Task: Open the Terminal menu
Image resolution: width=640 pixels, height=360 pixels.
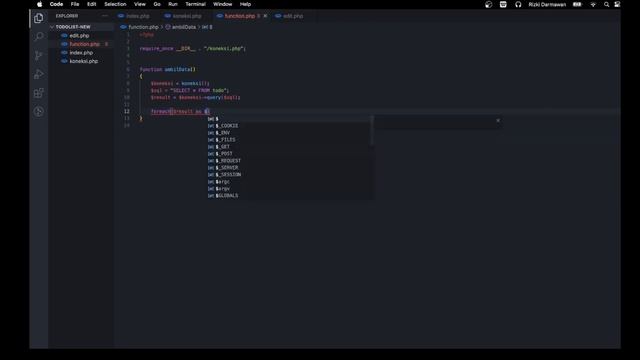Action: coord(196,4)
